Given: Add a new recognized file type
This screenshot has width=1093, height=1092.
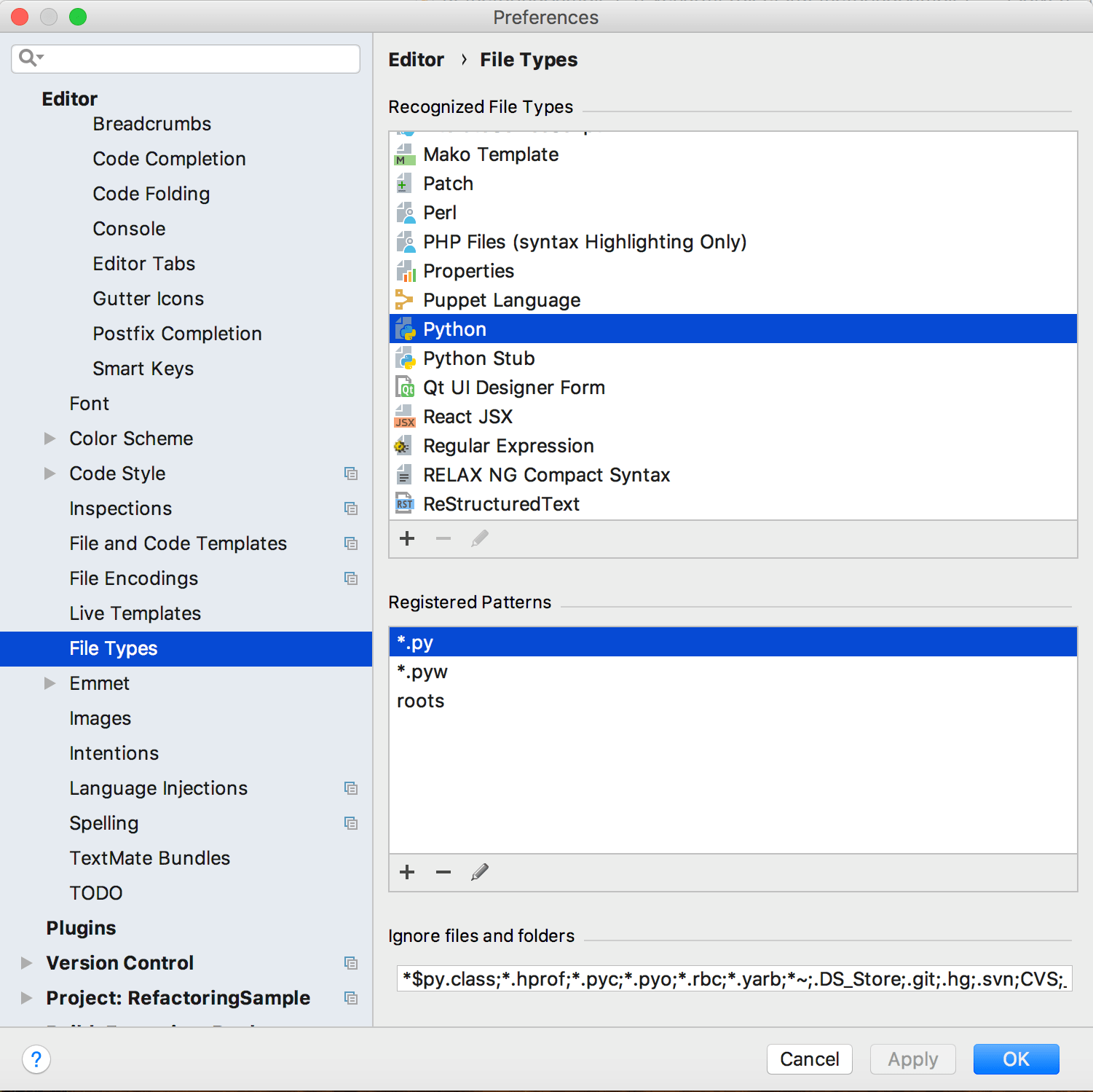Looking at the screenshot, I should click(406, 538).
